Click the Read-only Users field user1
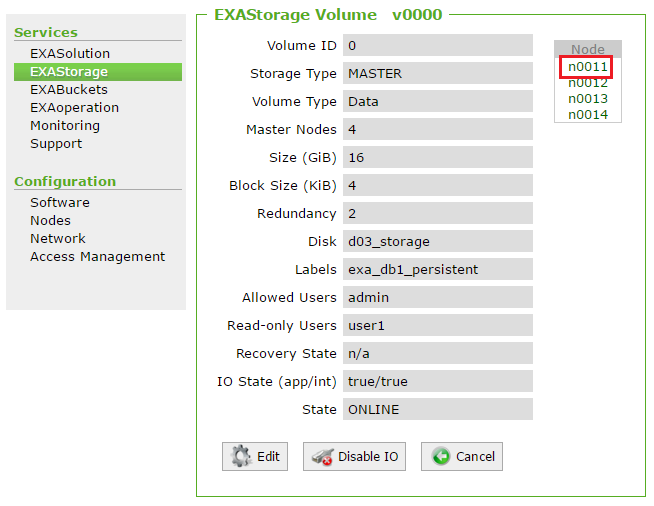Screen dimensions: 654x506 pos(438,325)
